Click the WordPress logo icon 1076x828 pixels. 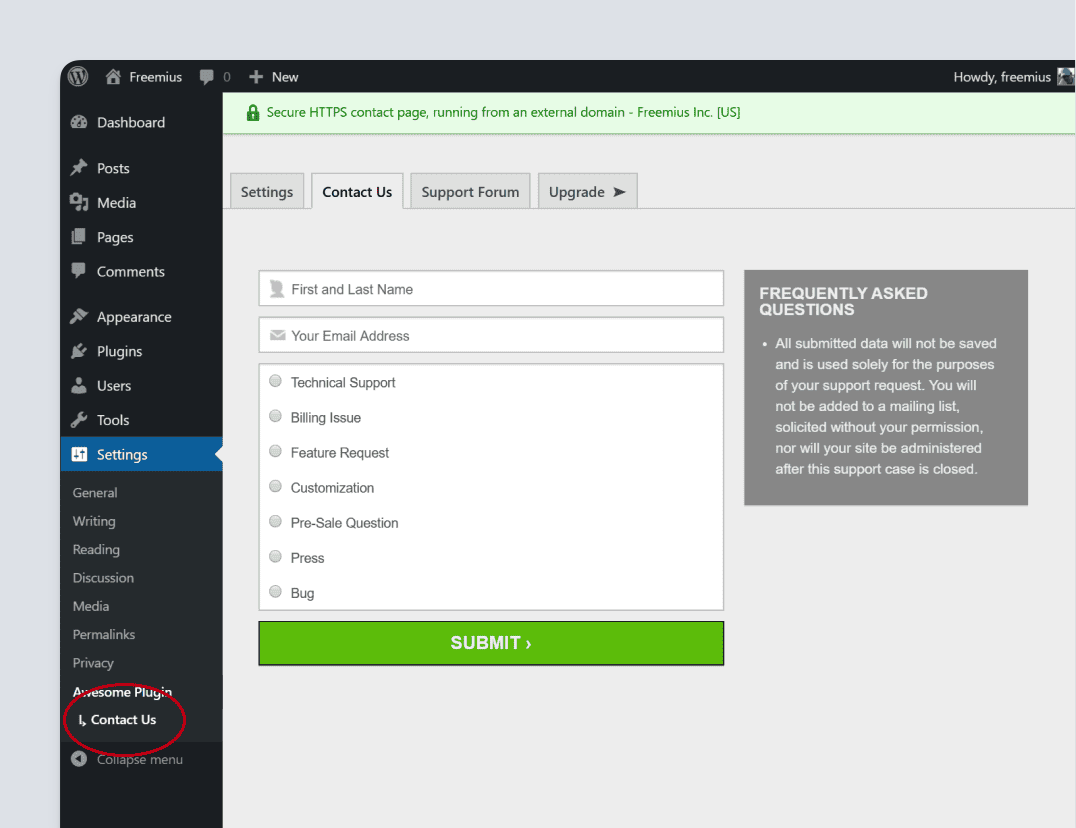[79, 77]
